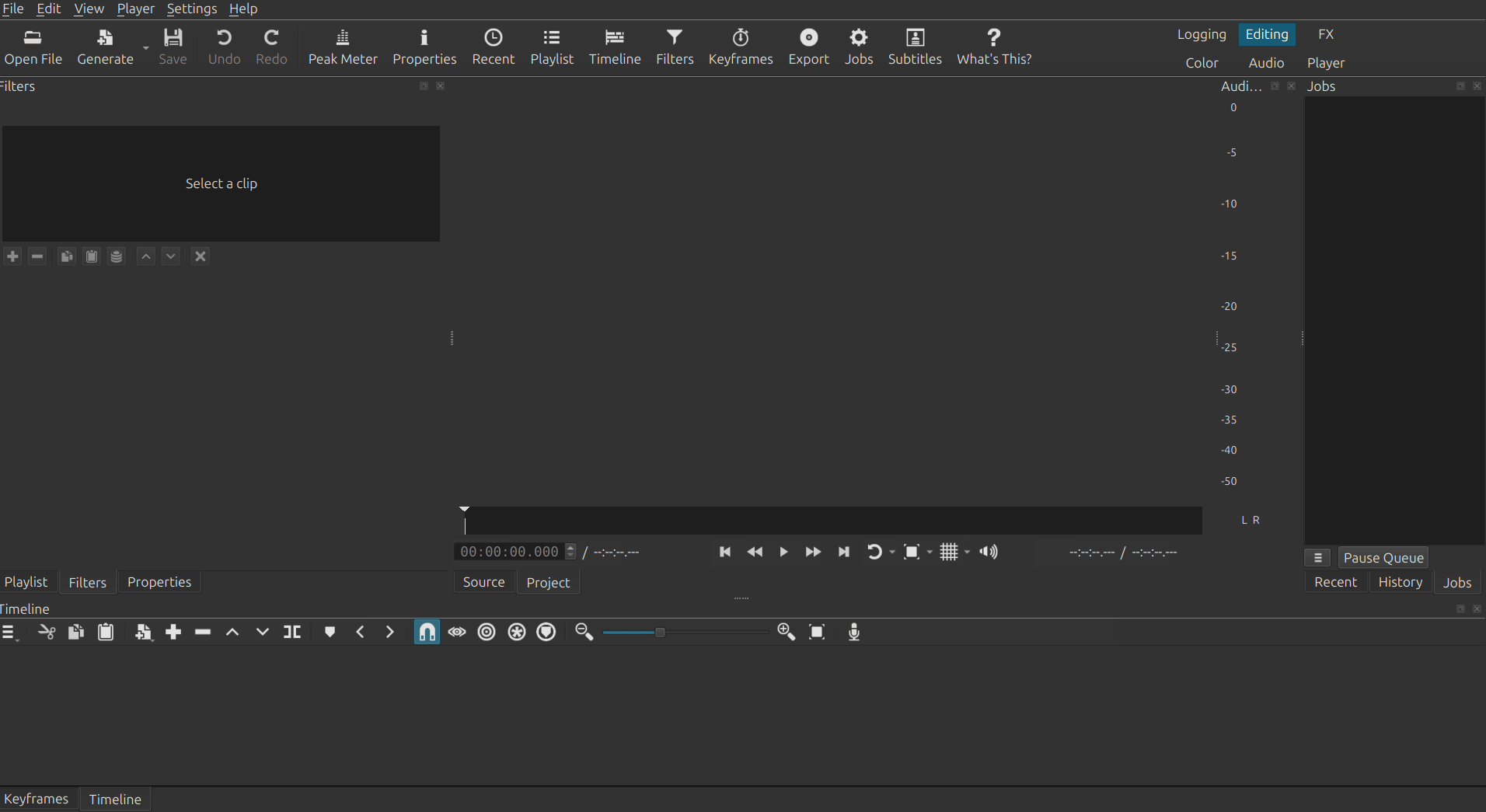Image resolution: width=1486 pixels, height=812 pixels.
Task: Click the timeline Cut scissors icon
Action: (47, 632)
